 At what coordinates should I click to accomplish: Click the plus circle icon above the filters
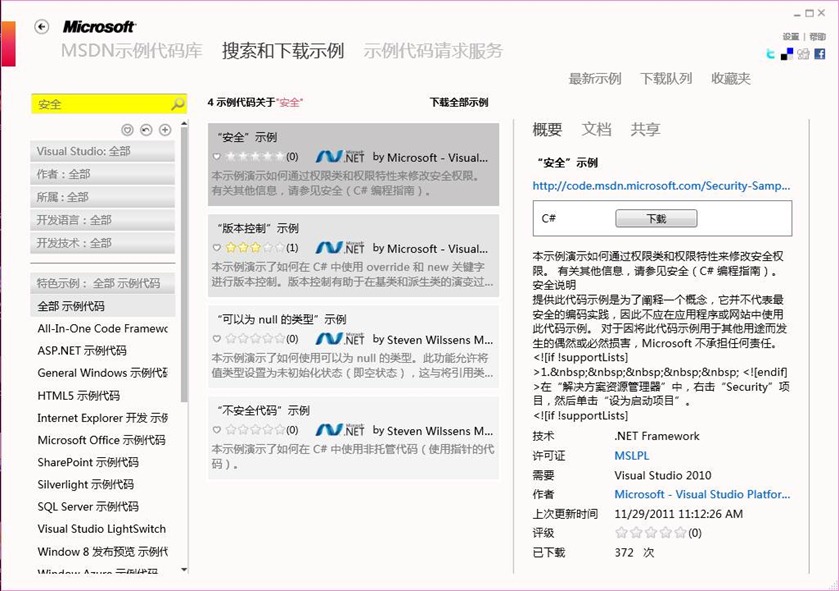pos(165,130)
